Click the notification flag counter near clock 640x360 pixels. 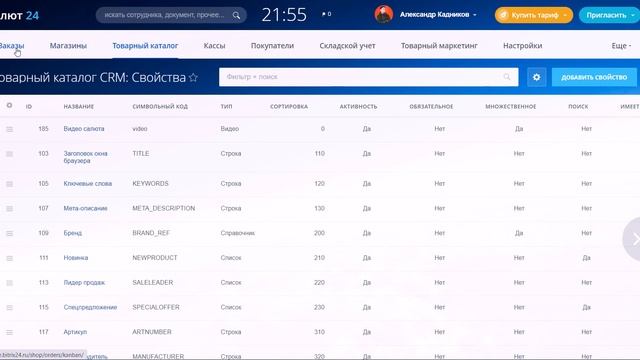[x=327, y=14]
